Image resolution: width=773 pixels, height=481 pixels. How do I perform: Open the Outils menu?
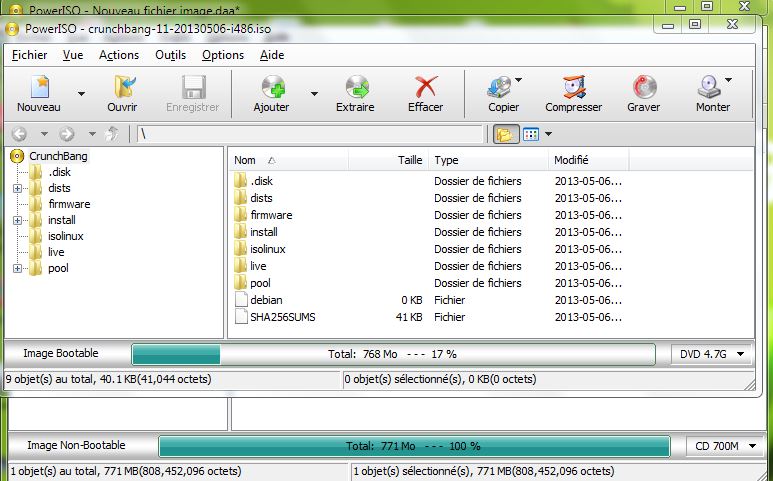tap(171, 55)
